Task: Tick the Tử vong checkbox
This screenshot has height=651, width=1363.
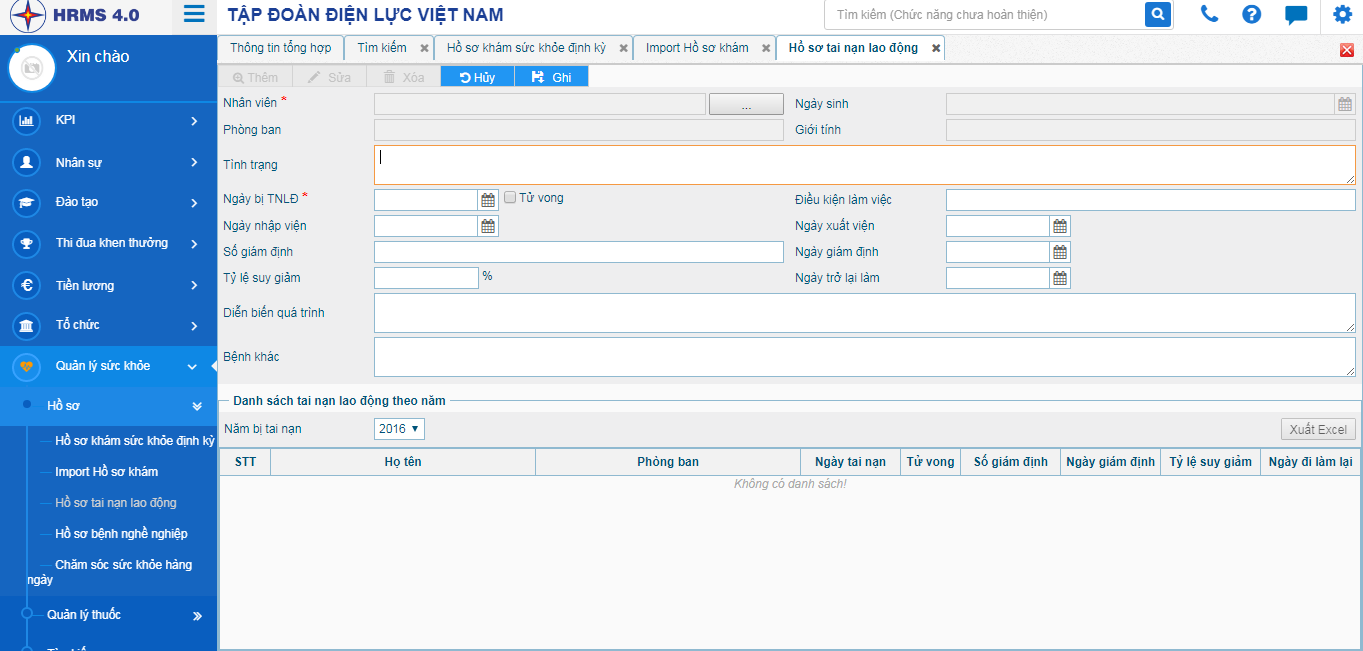Action: coord(510,198)
